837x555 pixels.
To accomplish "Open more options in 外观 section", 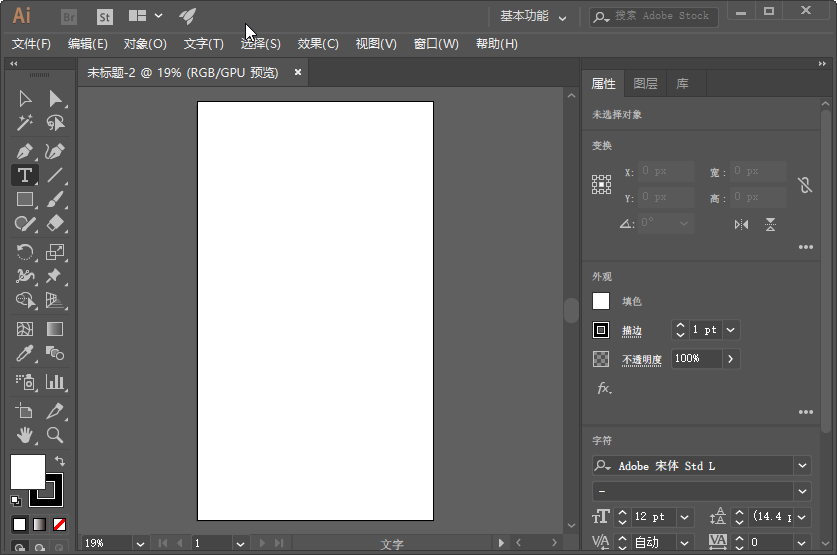I will coord(806,412).
